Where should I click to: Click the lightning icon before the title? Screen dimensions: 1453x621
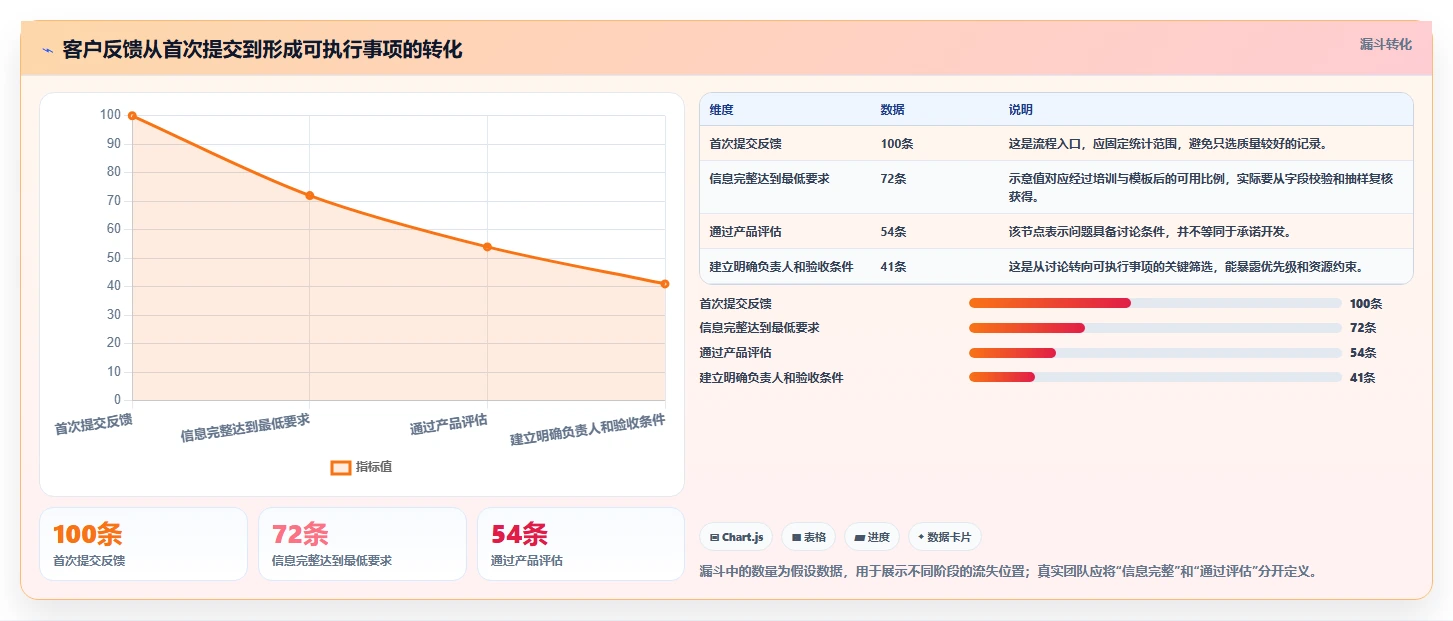coord(47,50)
